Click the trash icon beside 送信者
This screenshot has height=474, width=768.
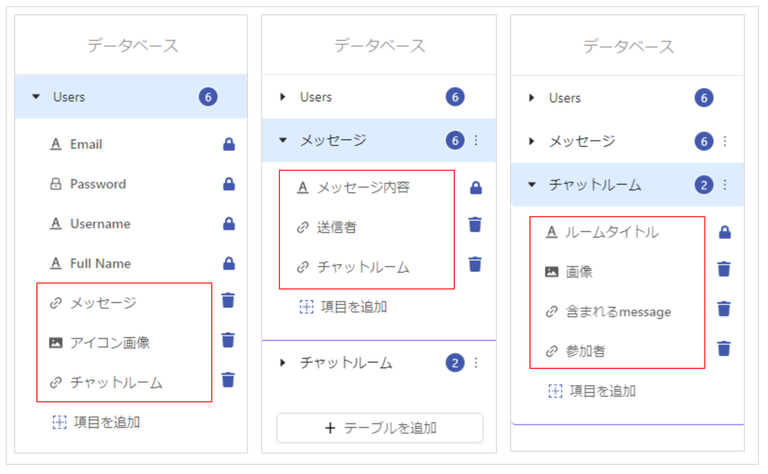coord(475,224)
